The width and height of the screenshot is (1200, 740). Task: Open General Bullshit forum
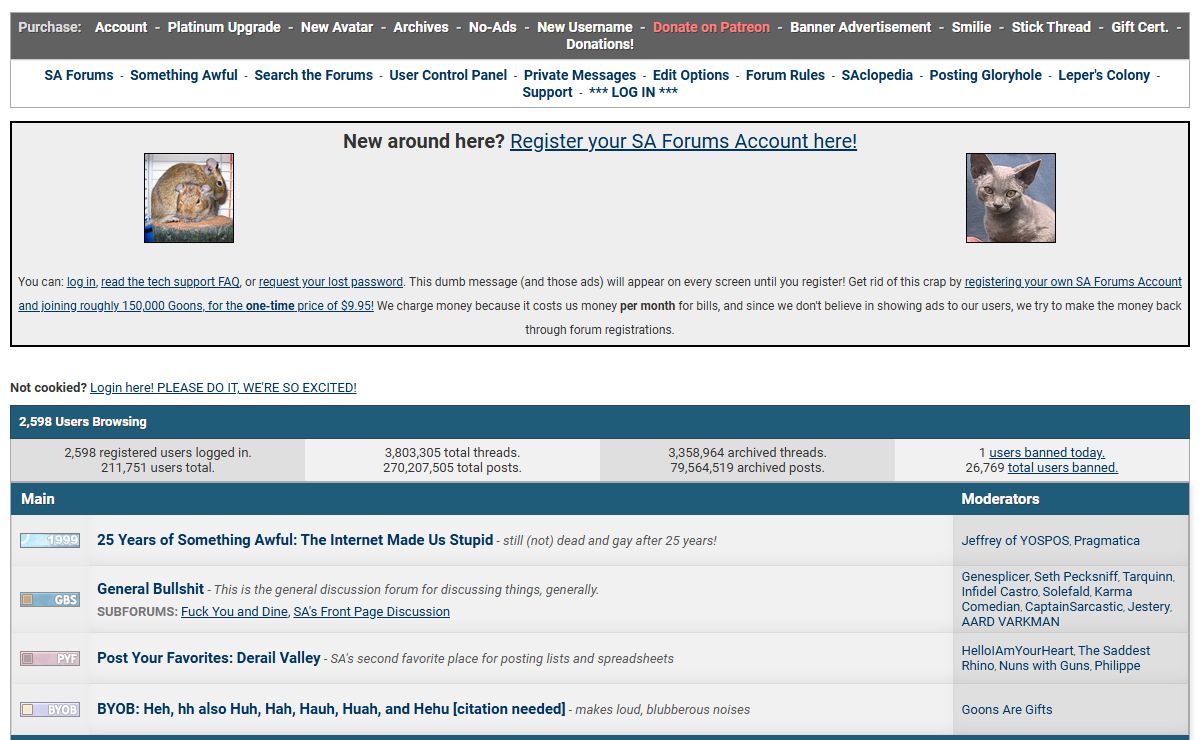150,589
